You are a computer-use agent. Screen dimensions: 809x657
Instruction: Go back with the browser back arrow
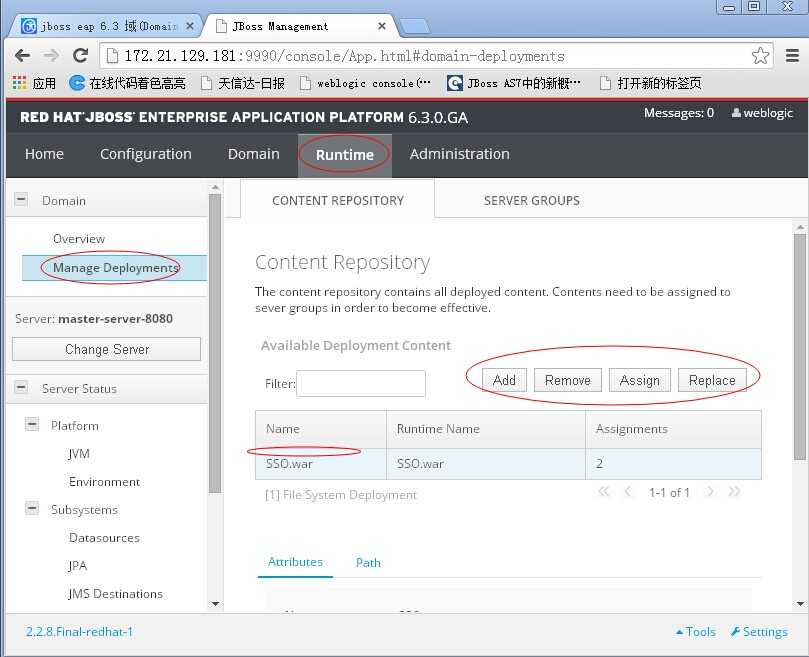pyautogui.click(x=22, y=55)
